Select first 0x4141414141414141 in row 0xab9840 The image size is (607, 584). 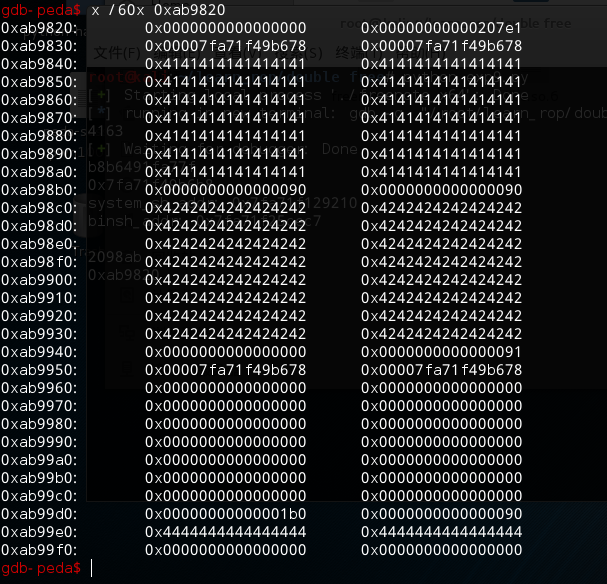(225, 64)
